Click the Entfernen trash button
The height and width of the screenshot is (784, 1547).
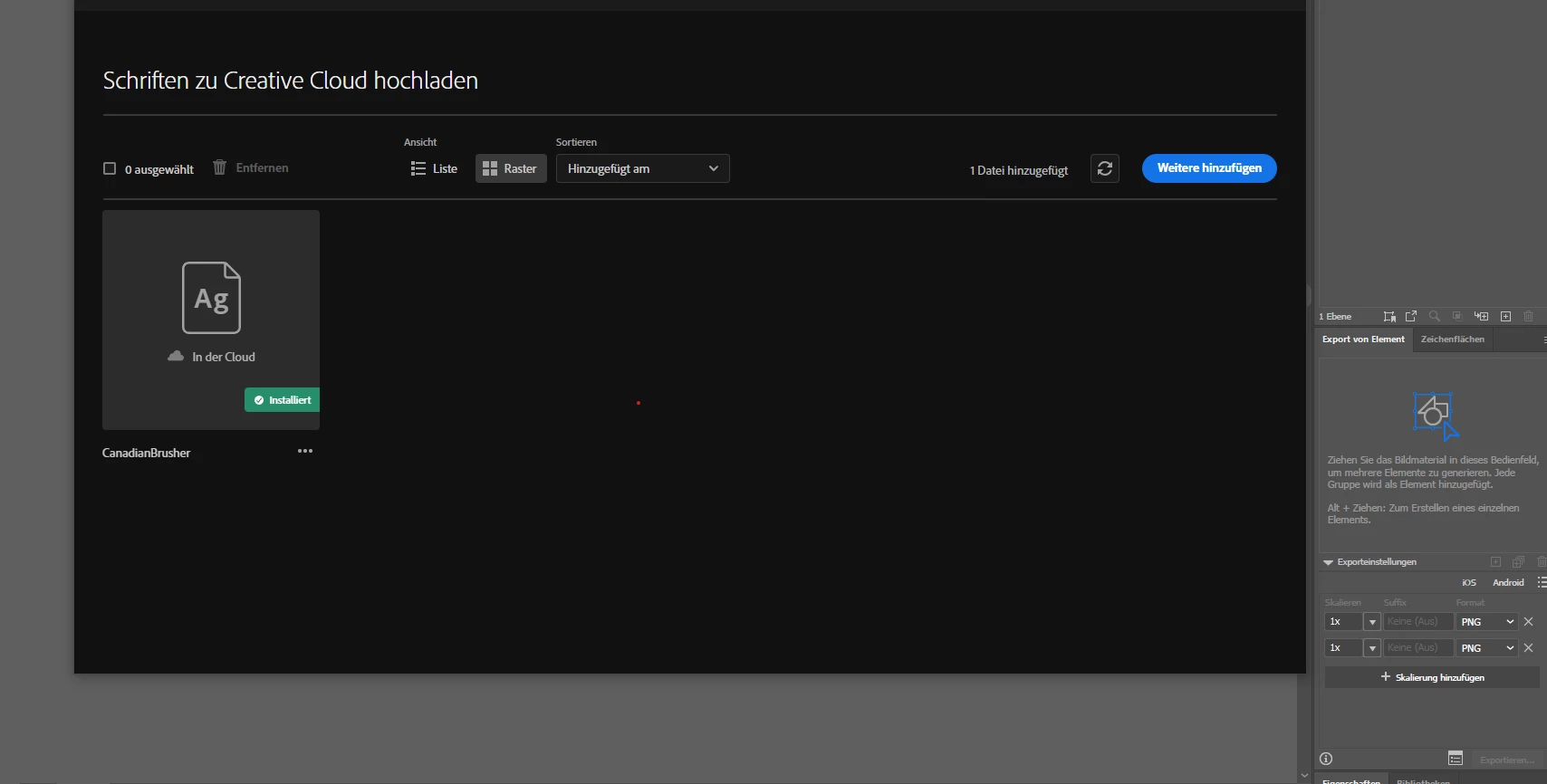coord(251,167)
